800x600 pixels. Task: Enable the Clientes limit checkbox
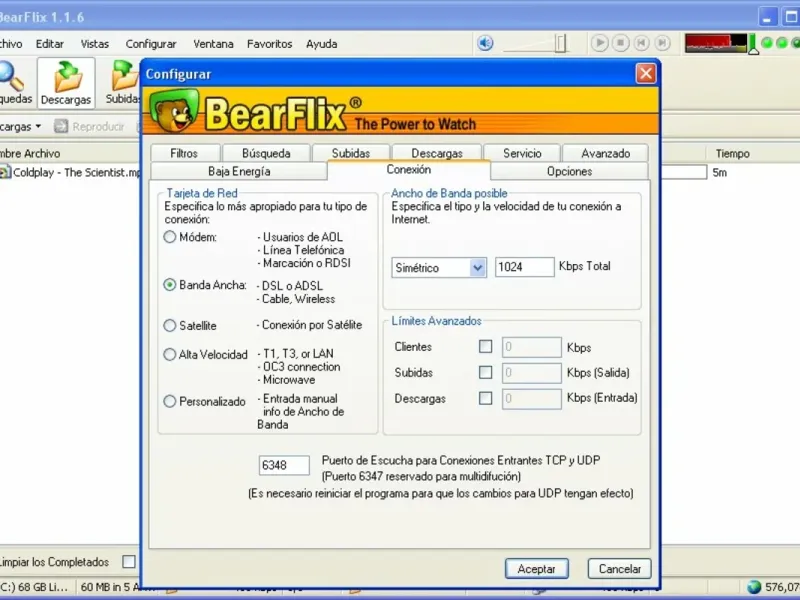486,347
